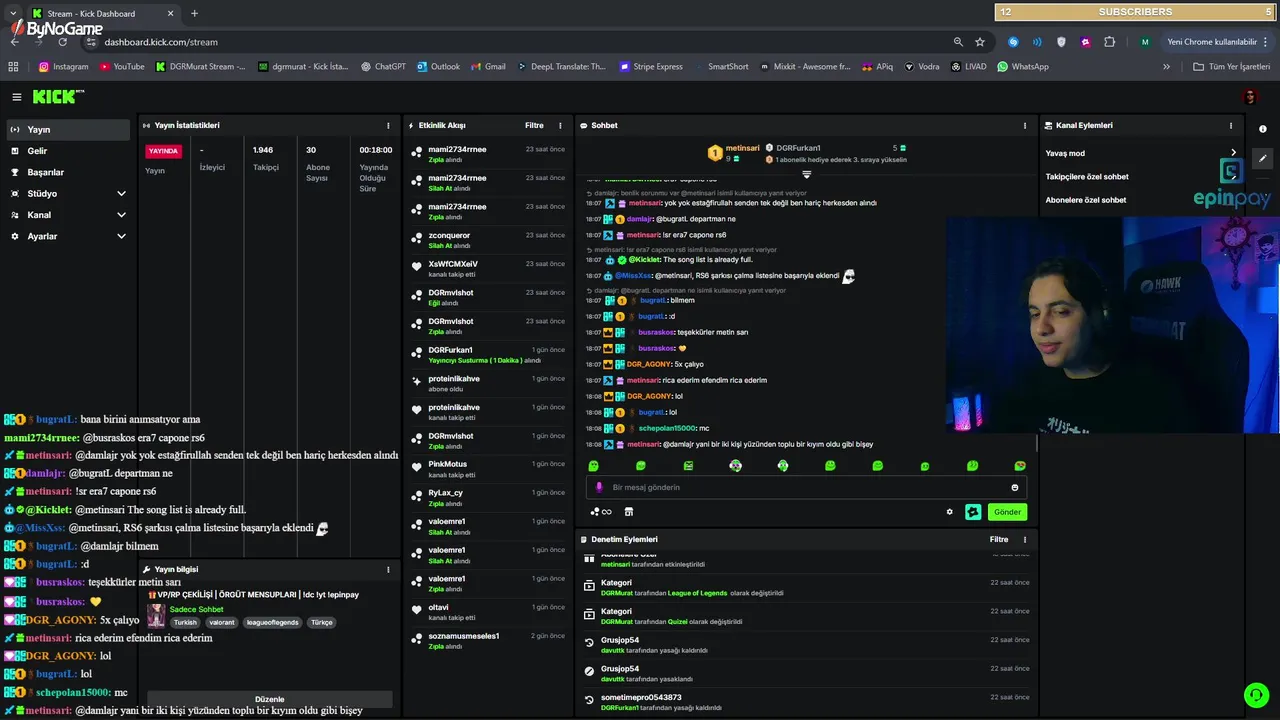The height and width of the screenshot is (720, 1280).
Task: Click the Bir mesaj gönderin field
Action: click(806, 488)
